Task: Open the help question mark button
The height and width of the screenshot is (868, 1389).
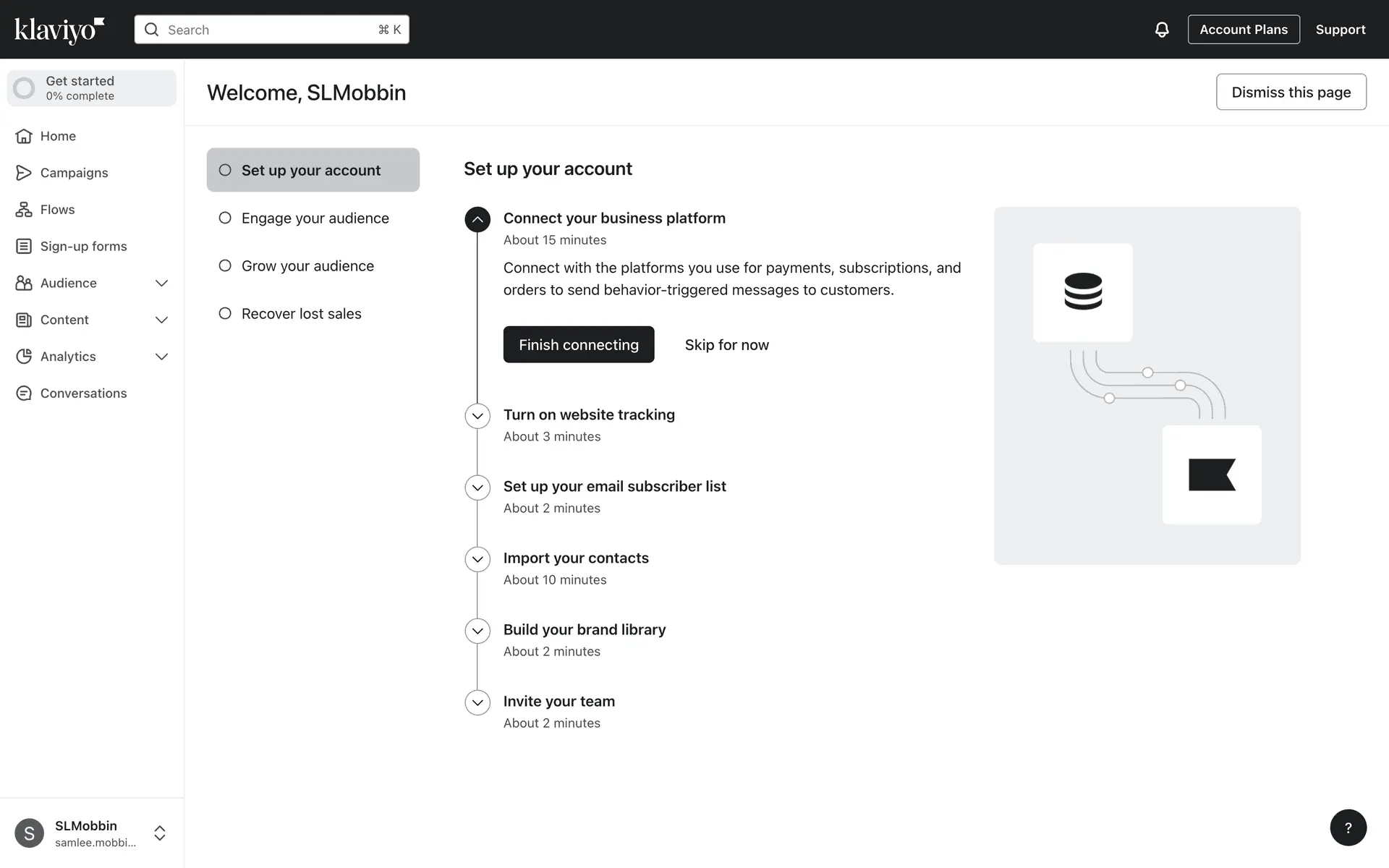Action: (1348, 827)
